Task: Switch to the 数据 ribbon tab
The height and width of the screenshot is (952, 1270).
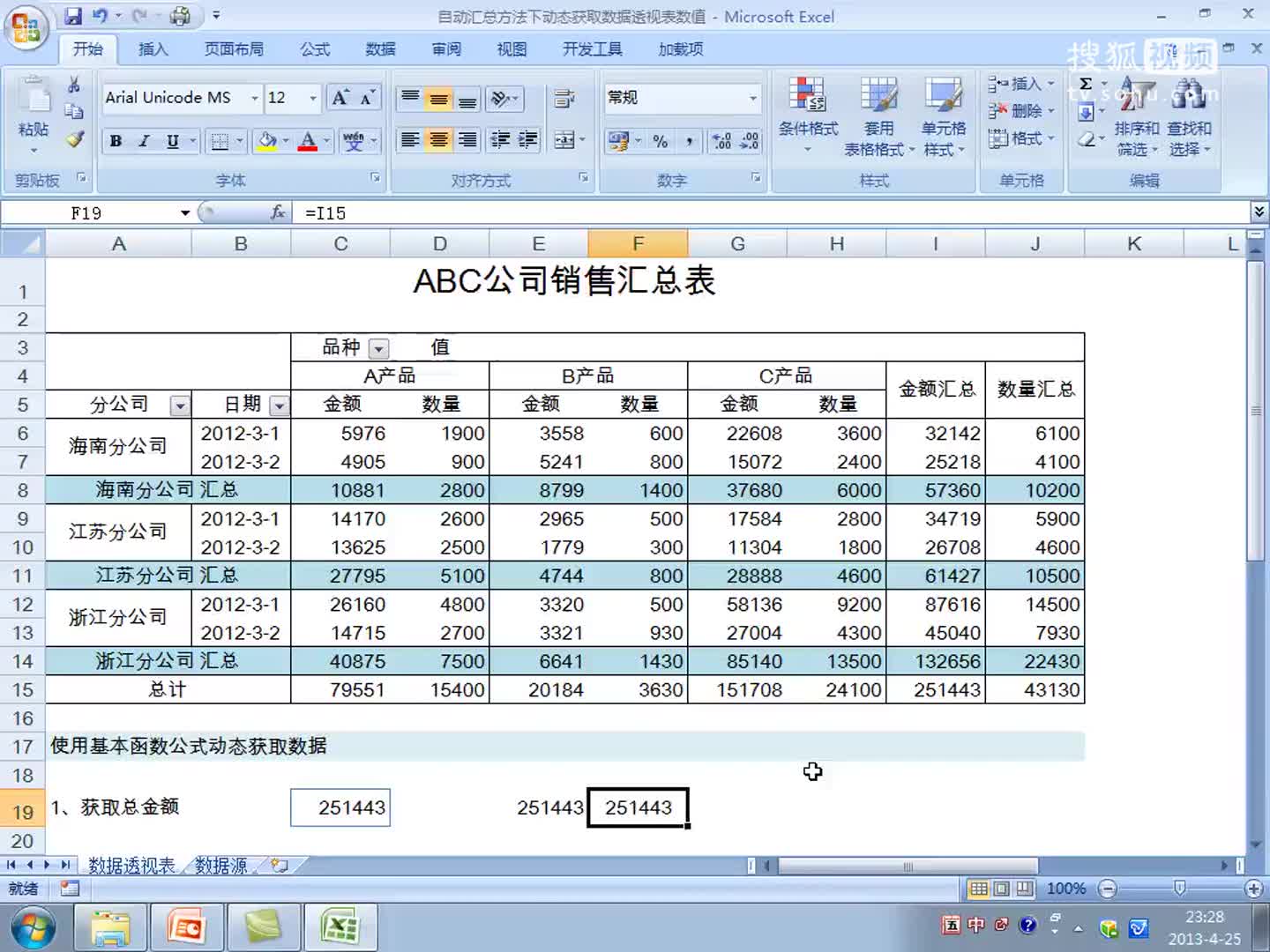Action: pyautogui.click(x=380, y=49)
